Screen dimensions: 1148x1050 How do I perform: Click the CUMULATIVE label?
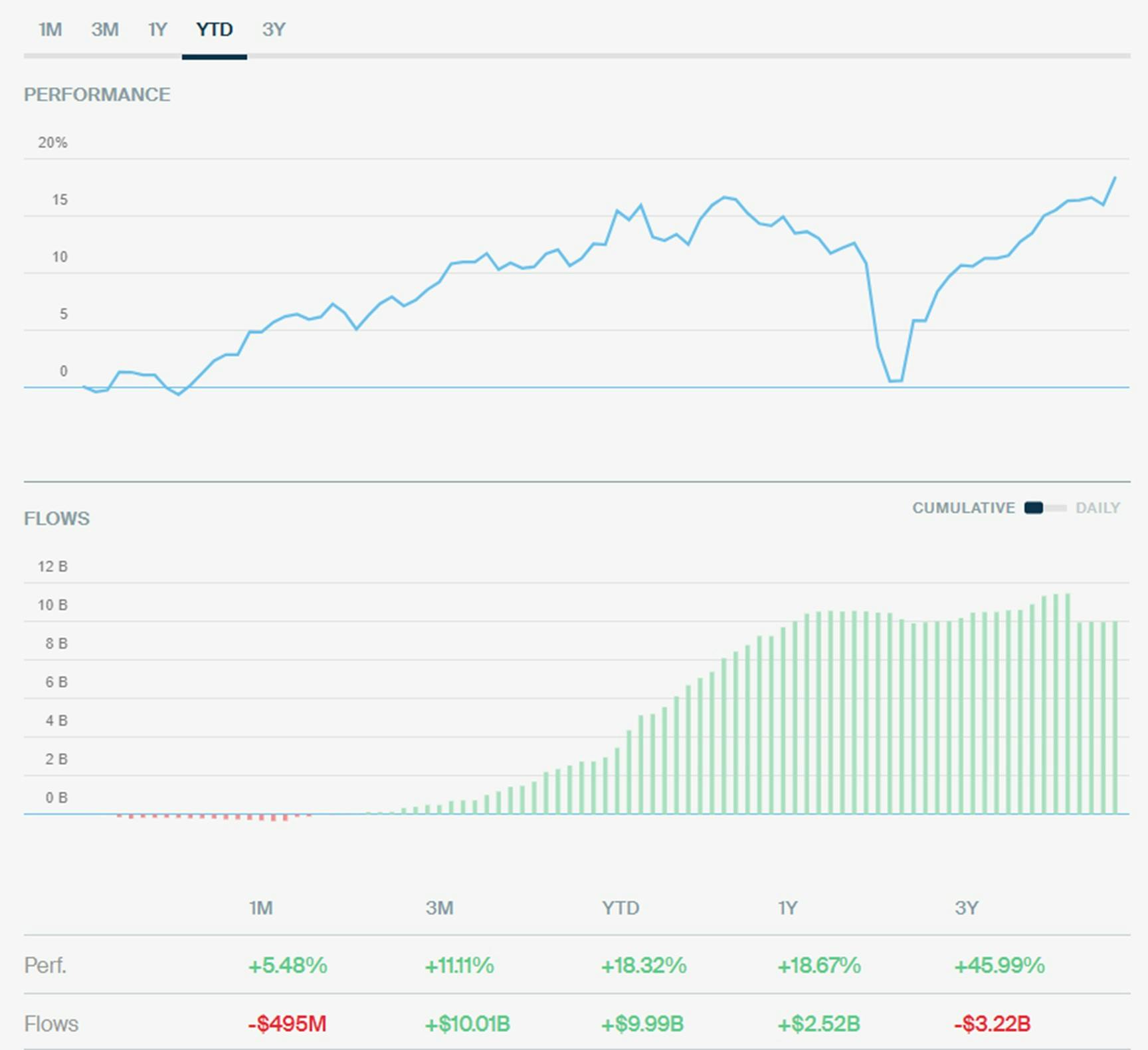click(963, 508)
